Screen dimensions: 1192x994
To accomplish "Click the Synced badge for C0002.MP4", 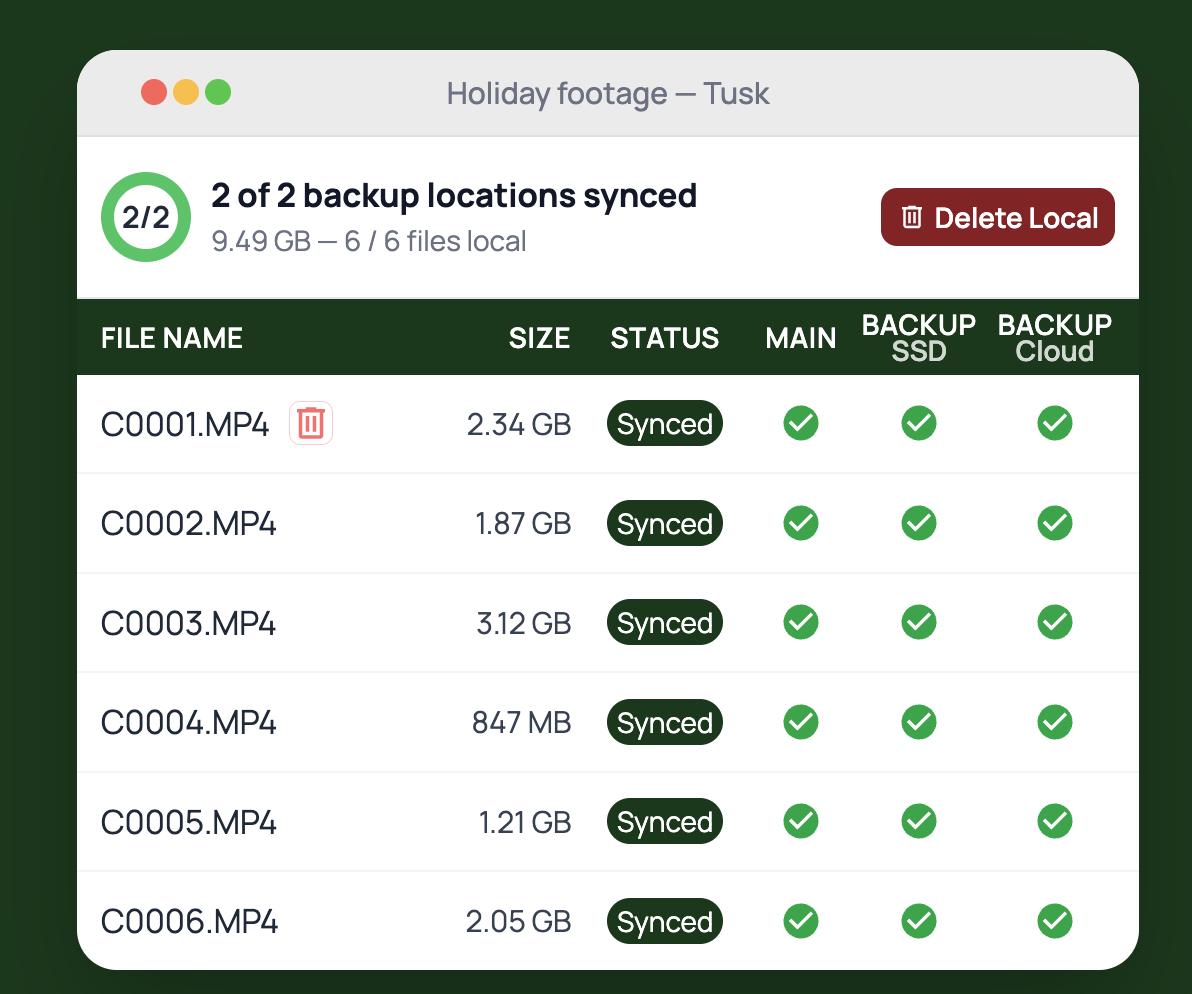I will tap(664, 523).
